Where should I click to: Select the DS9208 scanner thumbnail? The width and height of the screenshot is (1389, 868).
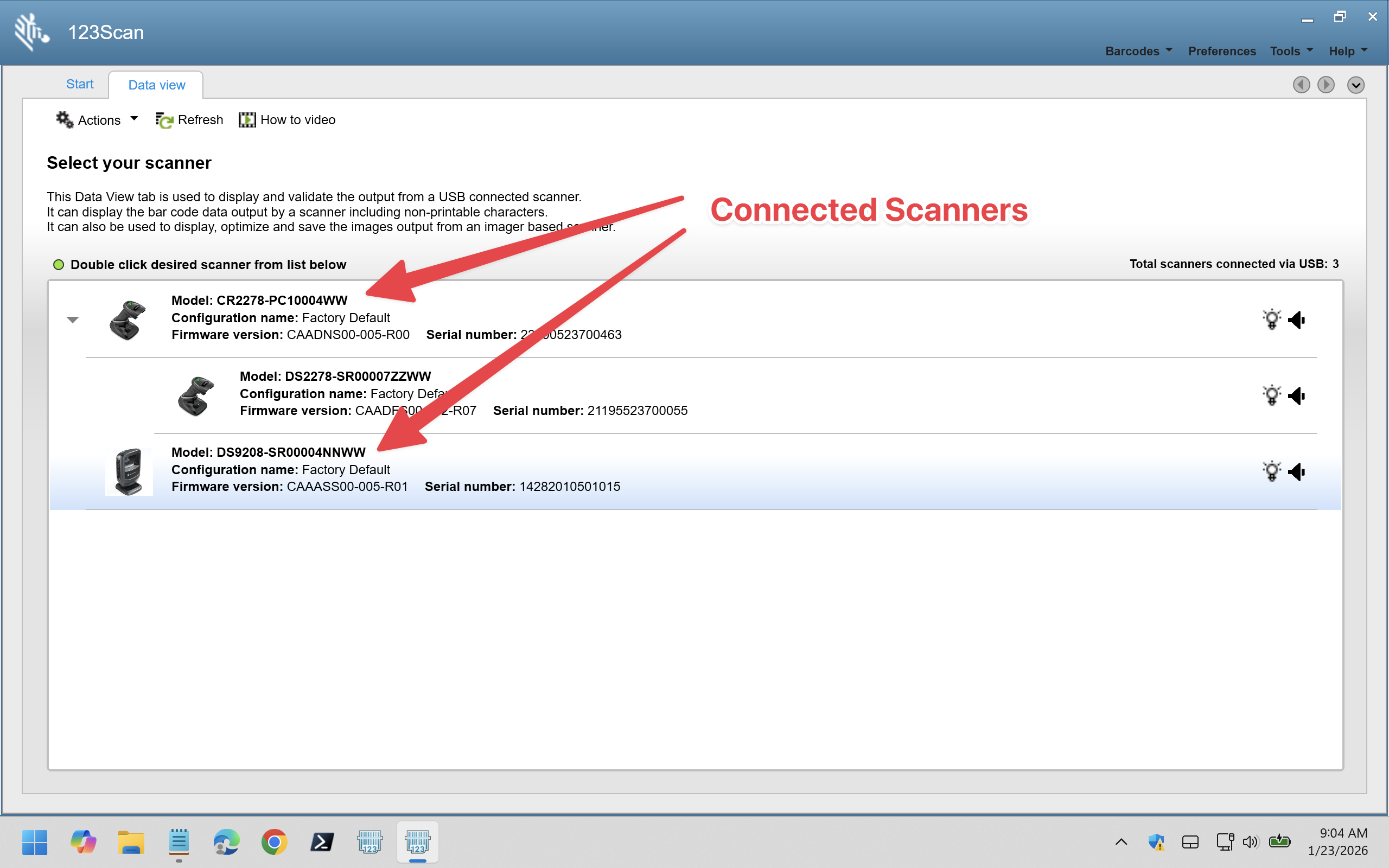[129, 471]
